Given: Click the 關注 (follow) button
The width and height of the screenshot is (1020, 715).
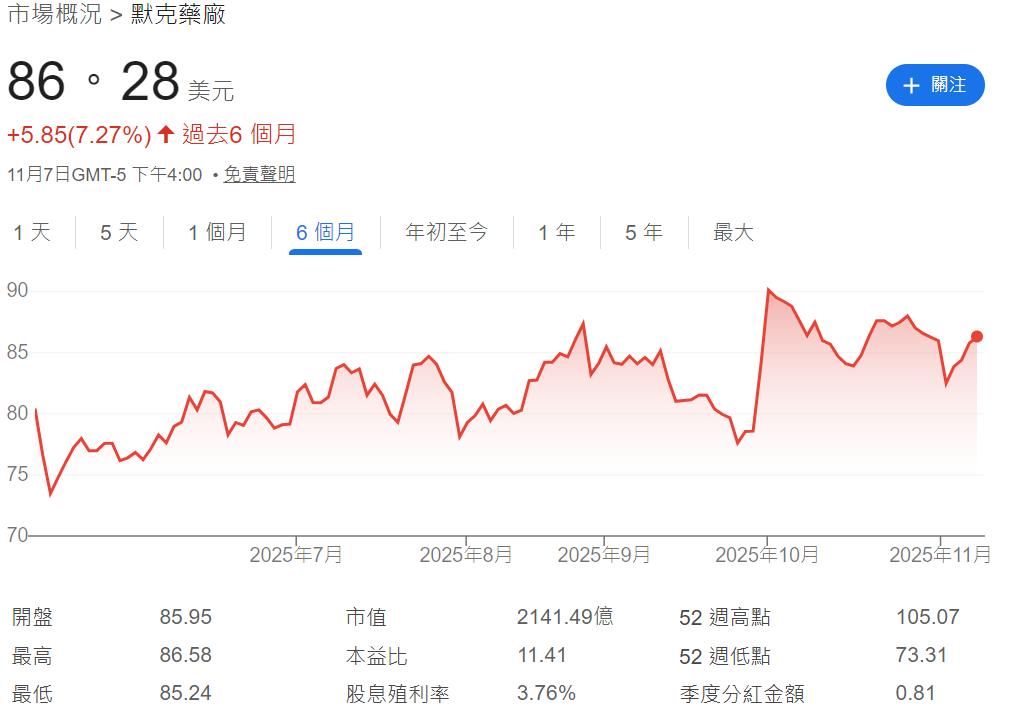Looking at the screenshot, I should point(935,85).
